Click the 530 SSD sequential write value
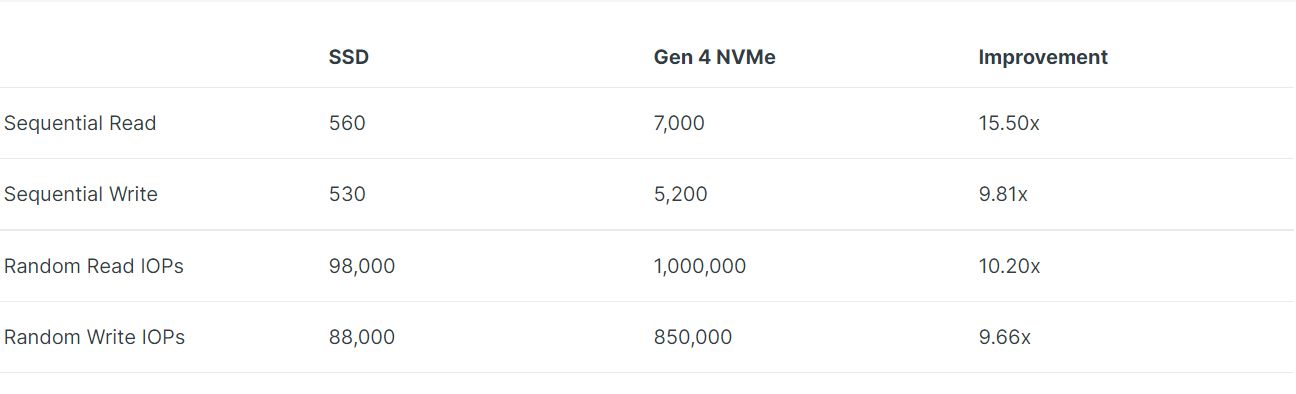Viewport: 1296px width, 394px height. 347,194
